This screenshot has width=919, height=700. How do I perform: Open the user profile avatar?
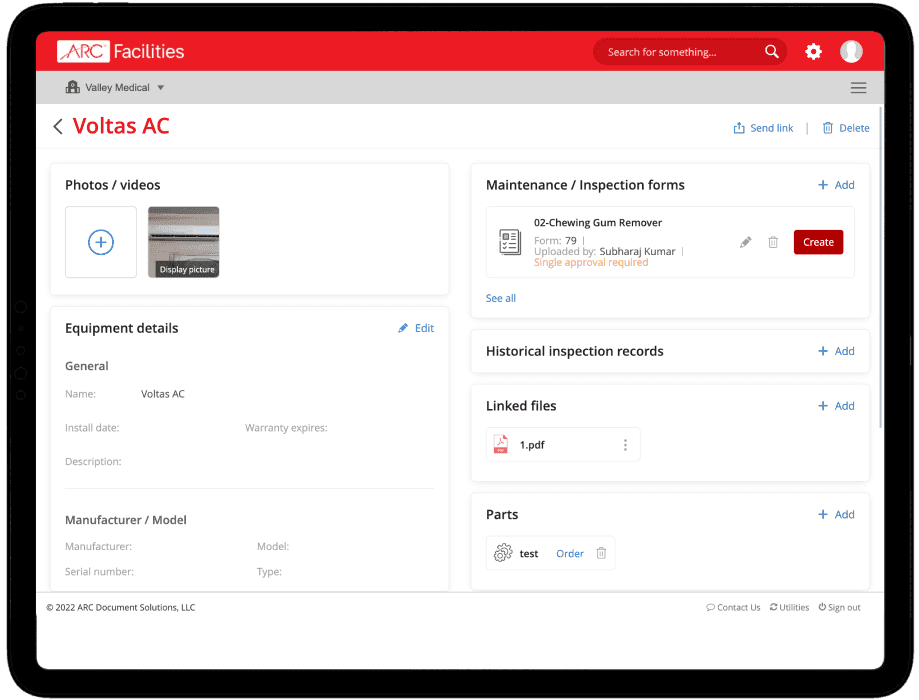point(851,52)
